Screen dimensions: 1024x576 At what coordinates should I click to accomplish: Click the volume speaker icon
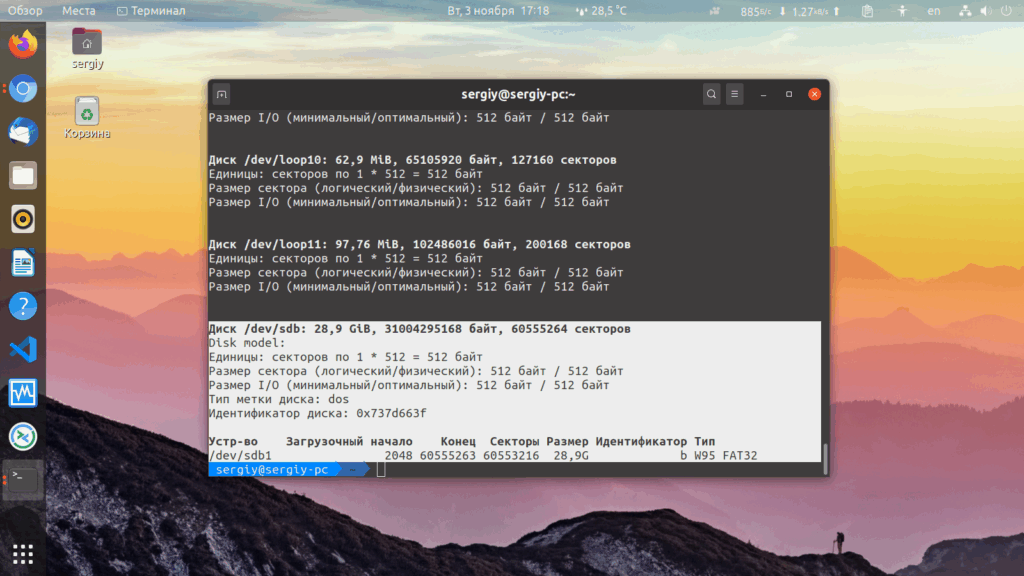985,11
